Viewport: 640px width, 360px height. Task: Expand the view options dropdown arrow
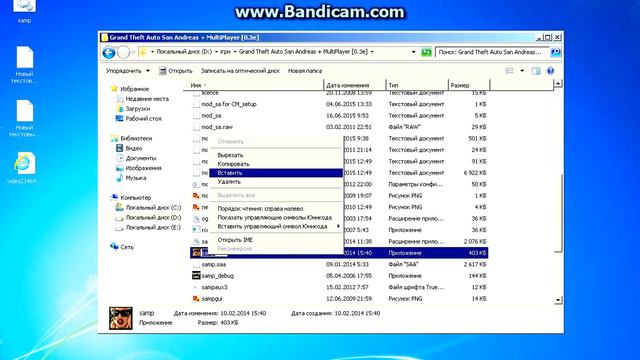522,71
